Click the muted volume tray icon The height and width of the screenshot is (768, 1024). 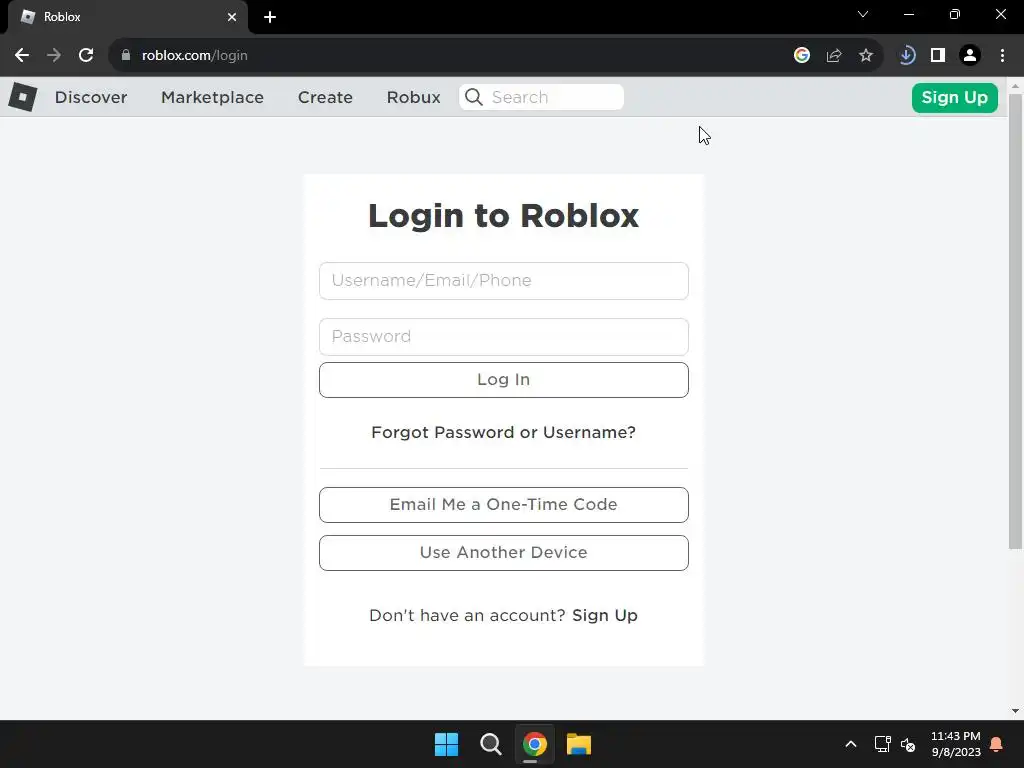pos(908,744)
